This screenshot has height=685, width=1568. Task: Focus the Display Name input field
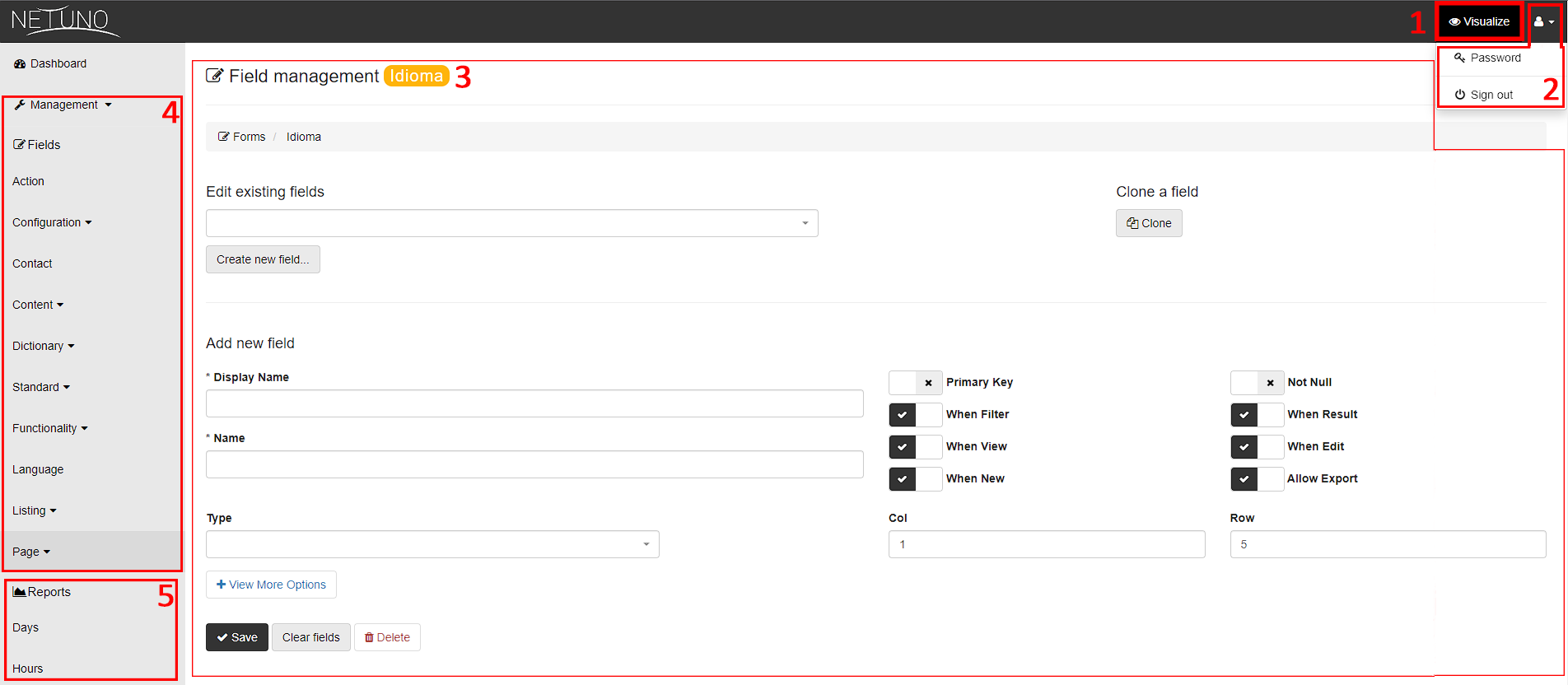534,403
